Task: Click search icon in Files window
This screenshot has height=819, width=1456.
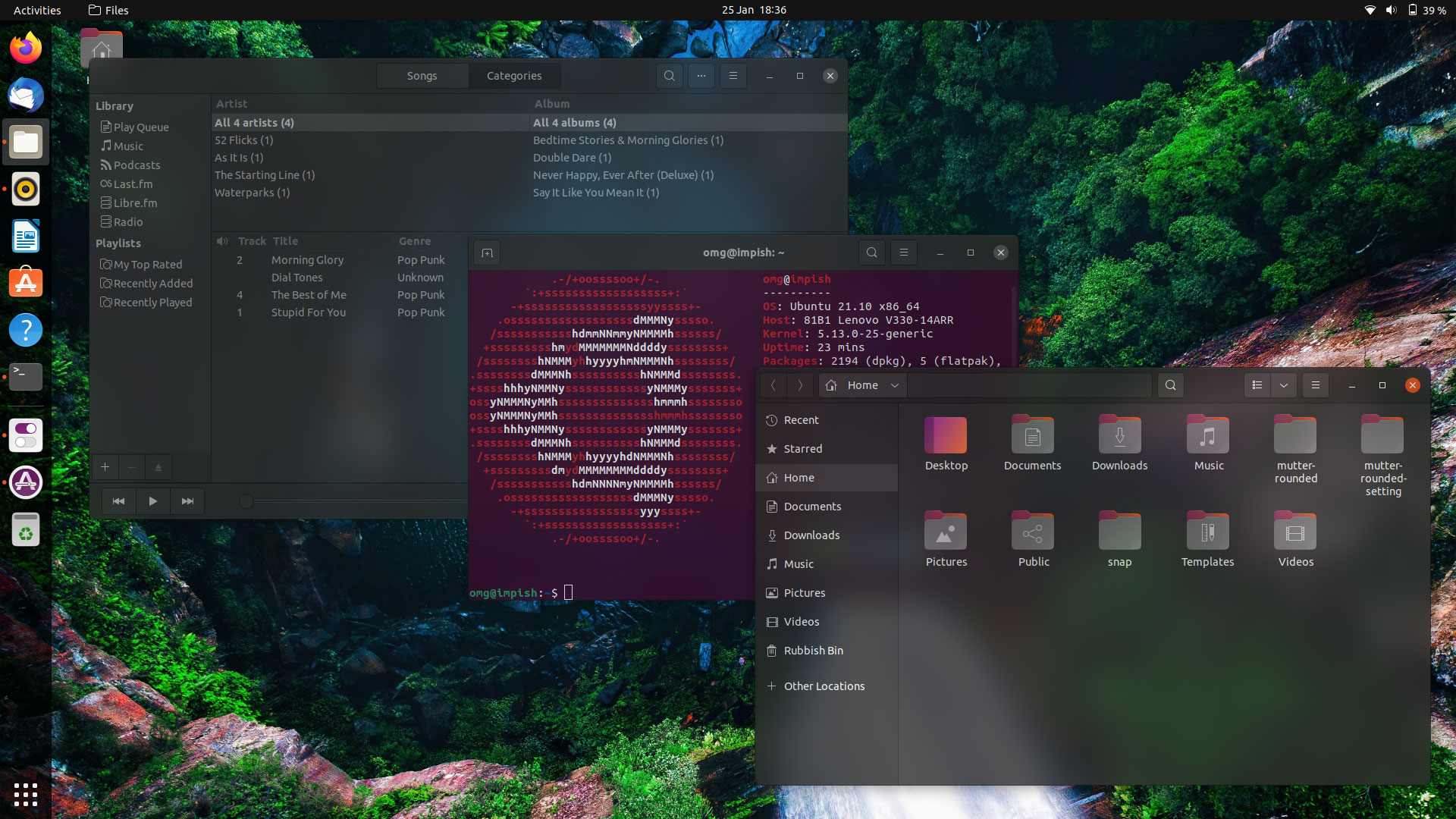Action: pos(1170,385)
